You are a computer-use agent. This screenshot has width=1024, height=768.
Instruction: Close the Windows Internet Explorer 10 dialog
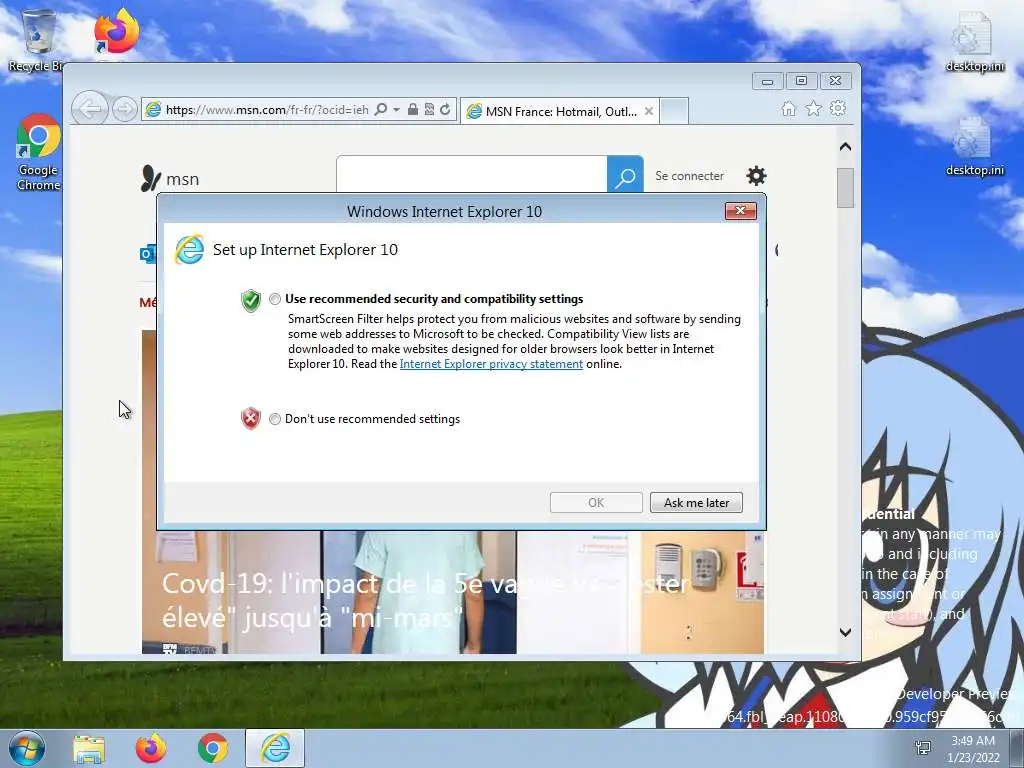(x=741, y=211)
